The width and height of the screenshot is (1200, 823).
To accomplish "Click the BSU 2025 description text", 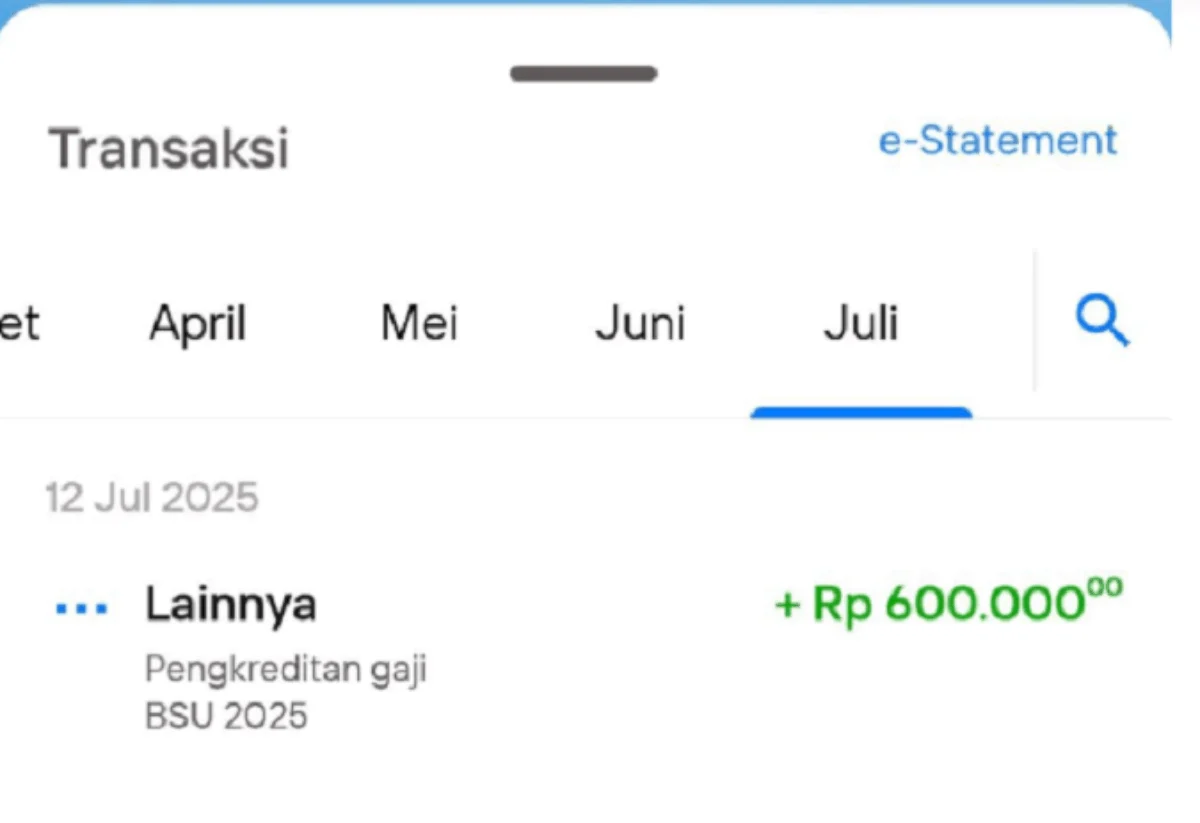I will coord(224,714).
